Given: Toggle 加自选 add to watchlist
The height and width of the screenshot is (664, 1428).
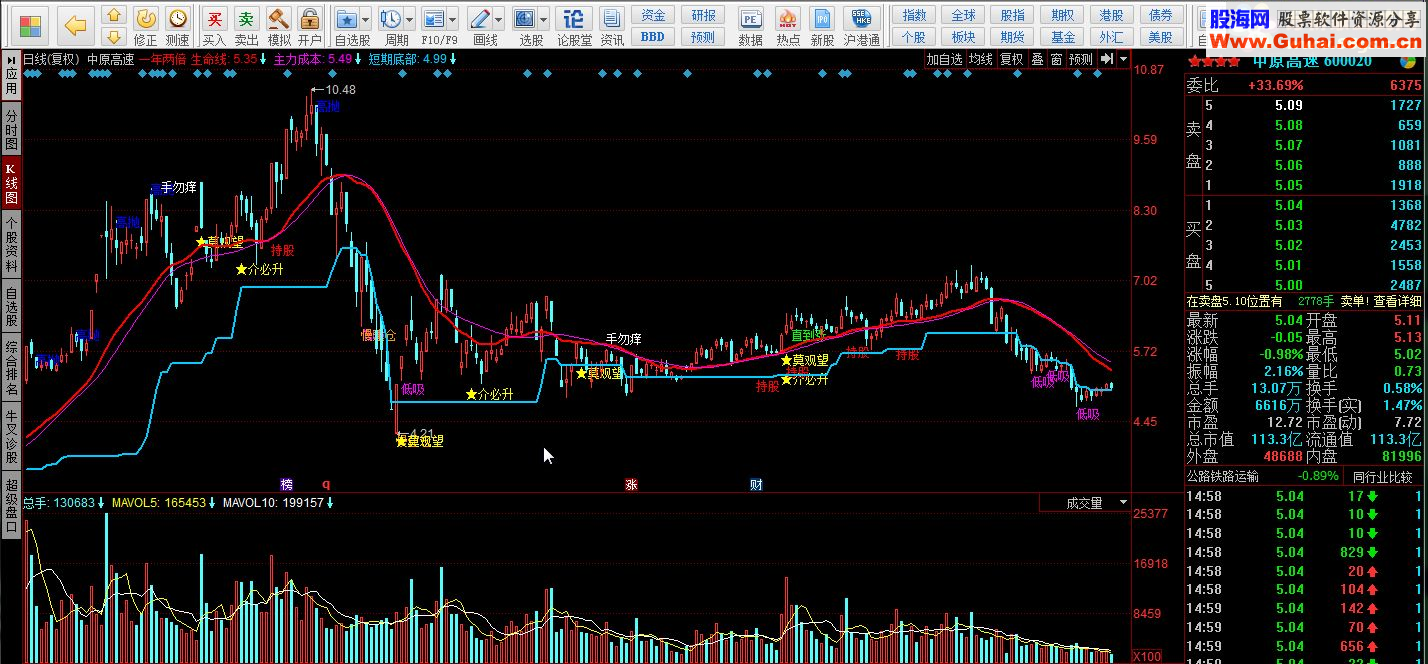Looking at the screenshot, I should click(944, 59).
